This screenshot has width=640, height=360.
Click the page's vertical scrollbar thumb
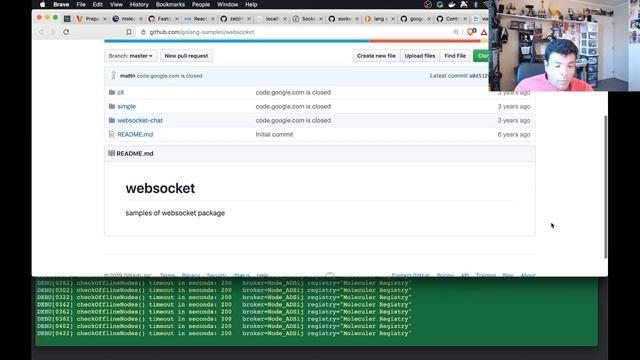coord(605,187)
